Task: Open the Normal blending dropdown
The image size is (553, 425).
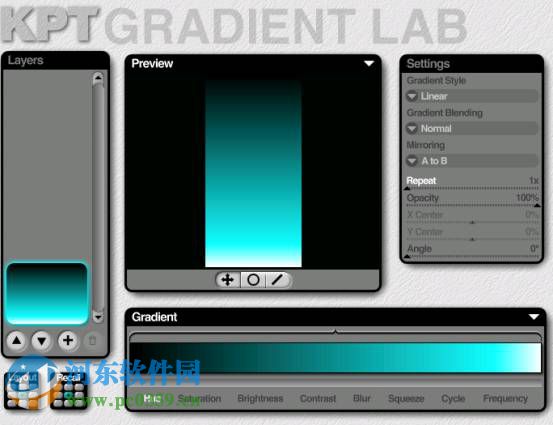Action: 472,128
